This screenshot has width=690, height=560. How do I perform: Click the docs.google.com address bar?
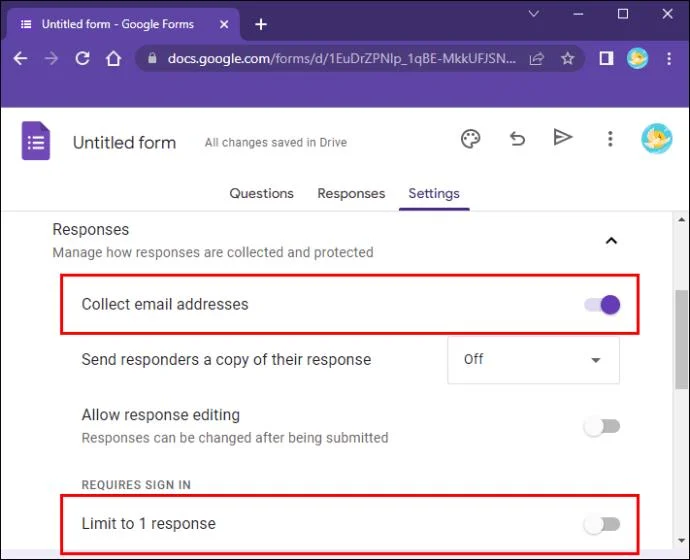pos(341,58)
